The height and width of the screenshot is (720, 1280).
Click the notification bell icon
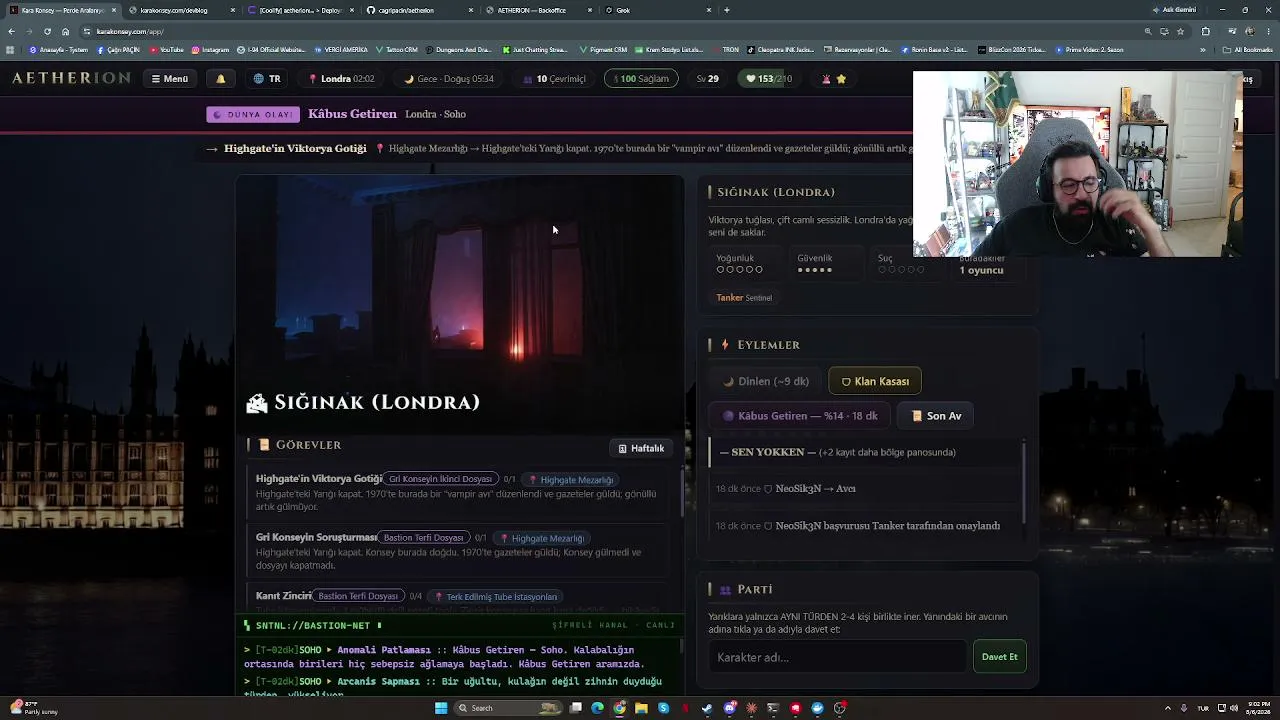pos(221,79)
